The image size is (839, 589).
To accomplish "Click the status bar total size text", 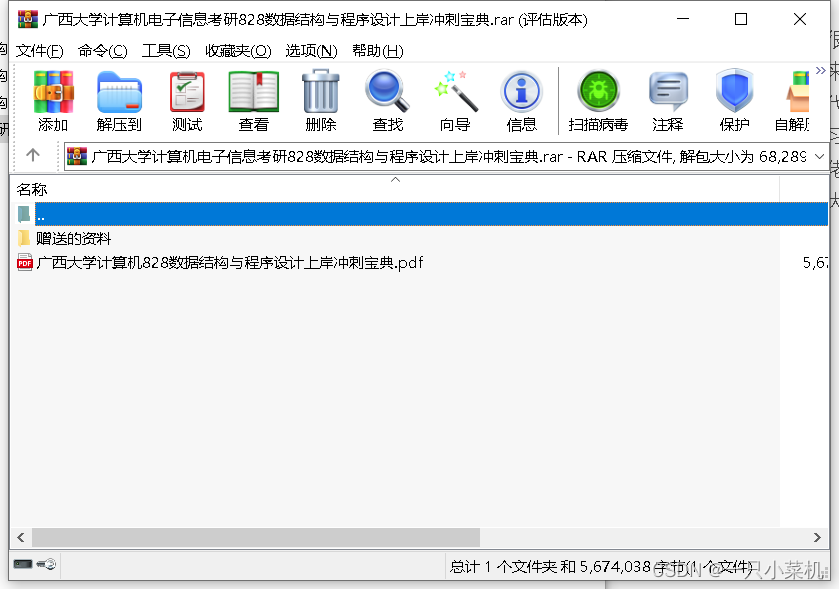I will 601,567.
